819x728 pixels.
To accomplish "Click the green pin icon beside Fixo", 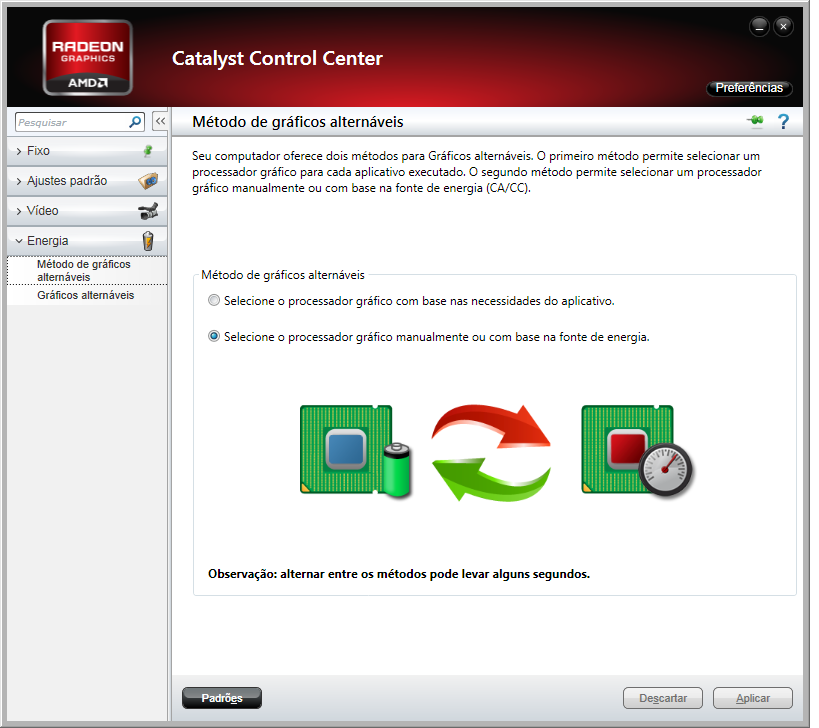I will [x=148, y=151].
